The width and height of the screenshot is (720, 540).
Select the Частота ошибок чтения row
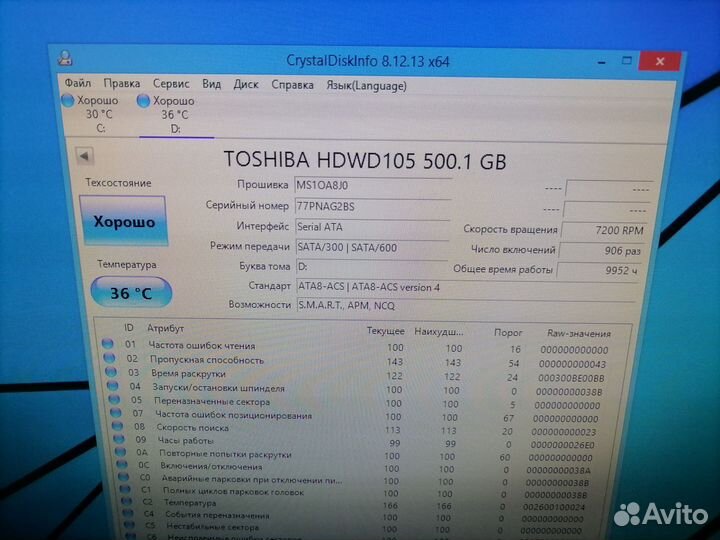click(356, 347)
